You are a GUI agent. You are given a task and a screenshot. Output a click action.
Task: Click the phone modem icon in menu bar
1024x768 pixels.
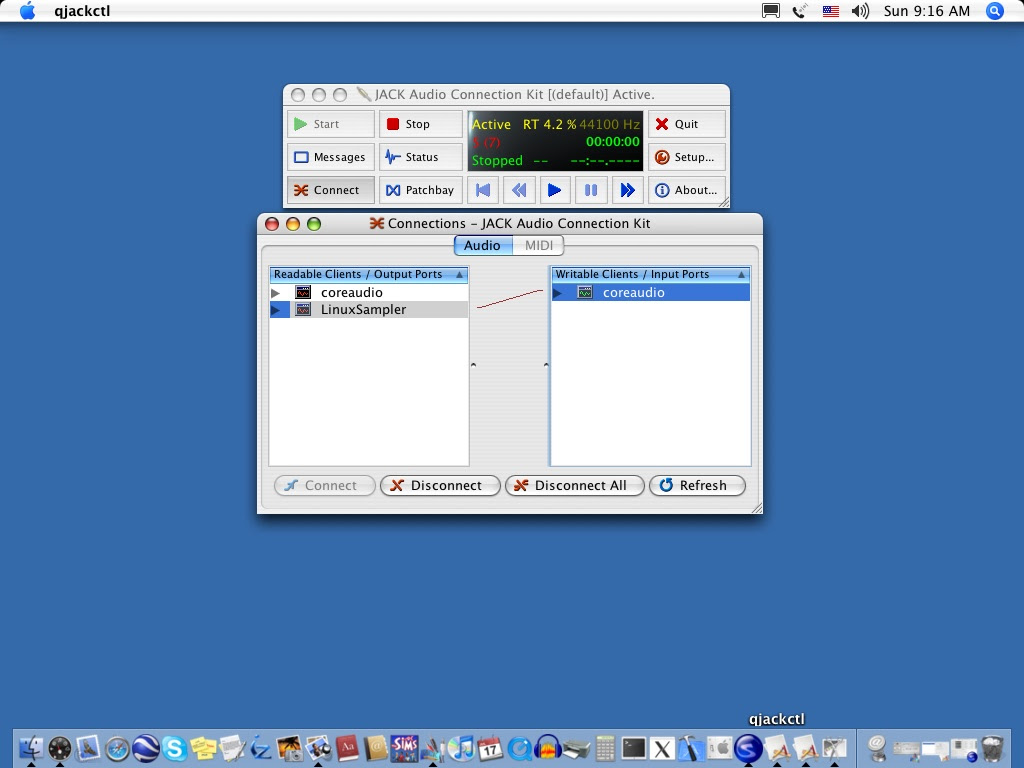[801, 11]
